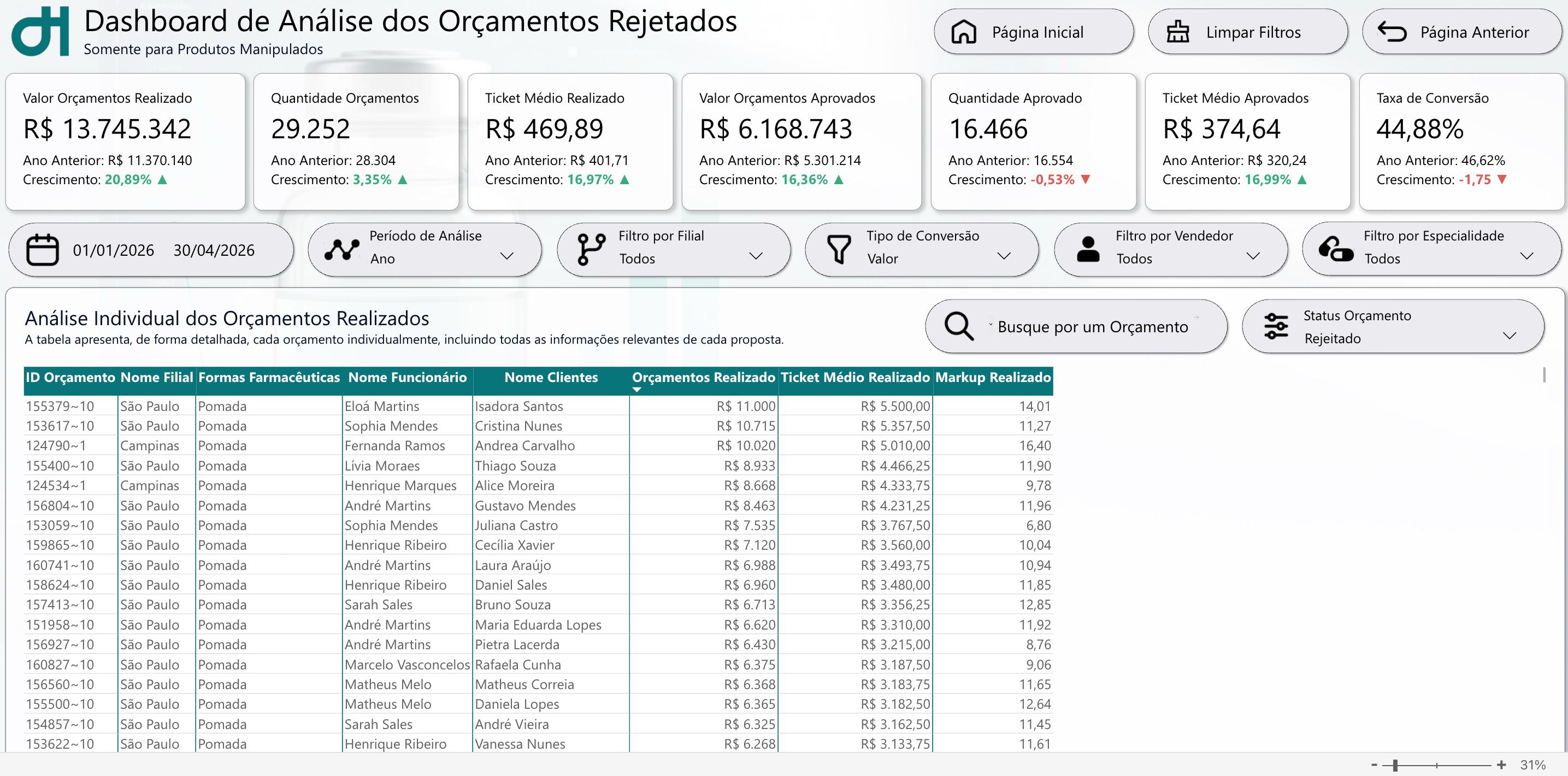Image resolution: width=1568 pixels, height=776 pixels.
Task: Click client Vanessa Nunes
Action: (x=520, y=744)
